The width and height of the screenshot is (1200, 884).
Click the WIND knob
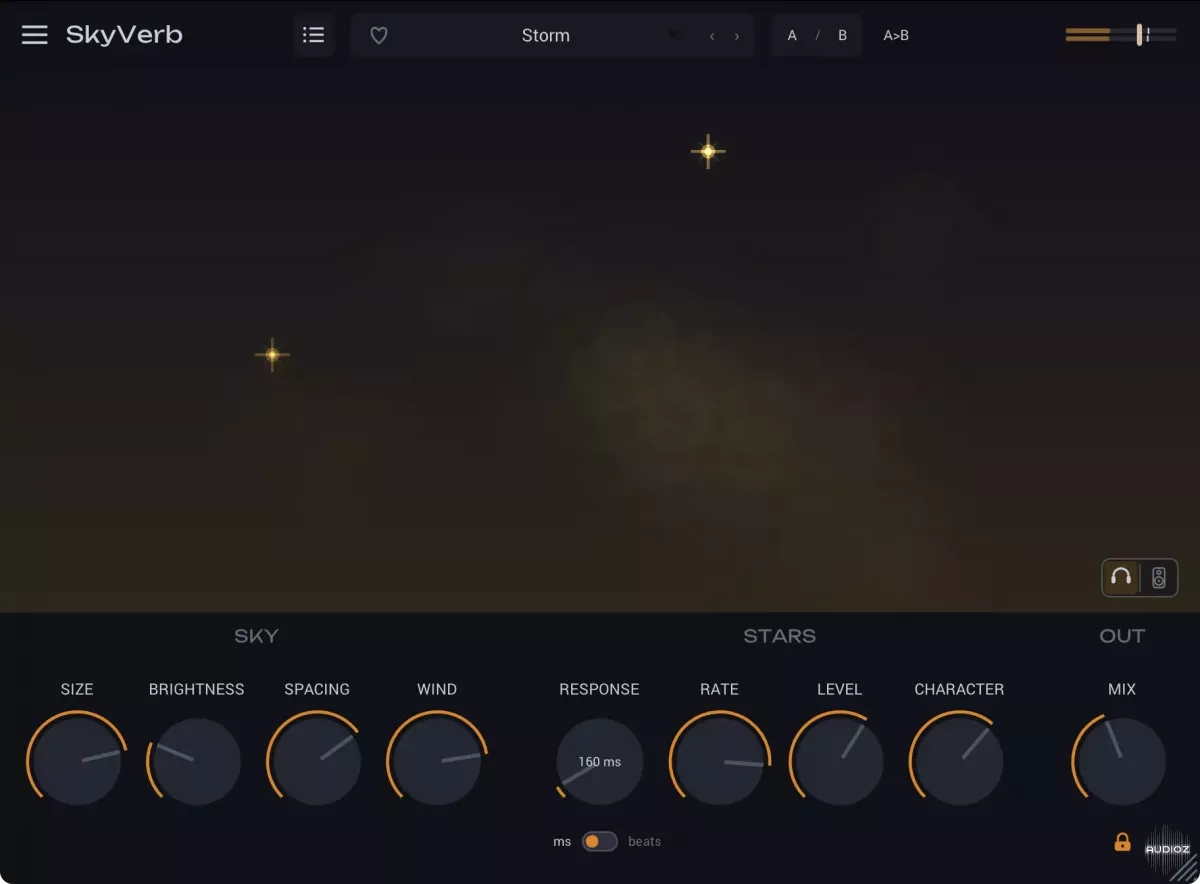tap(437, 761)
